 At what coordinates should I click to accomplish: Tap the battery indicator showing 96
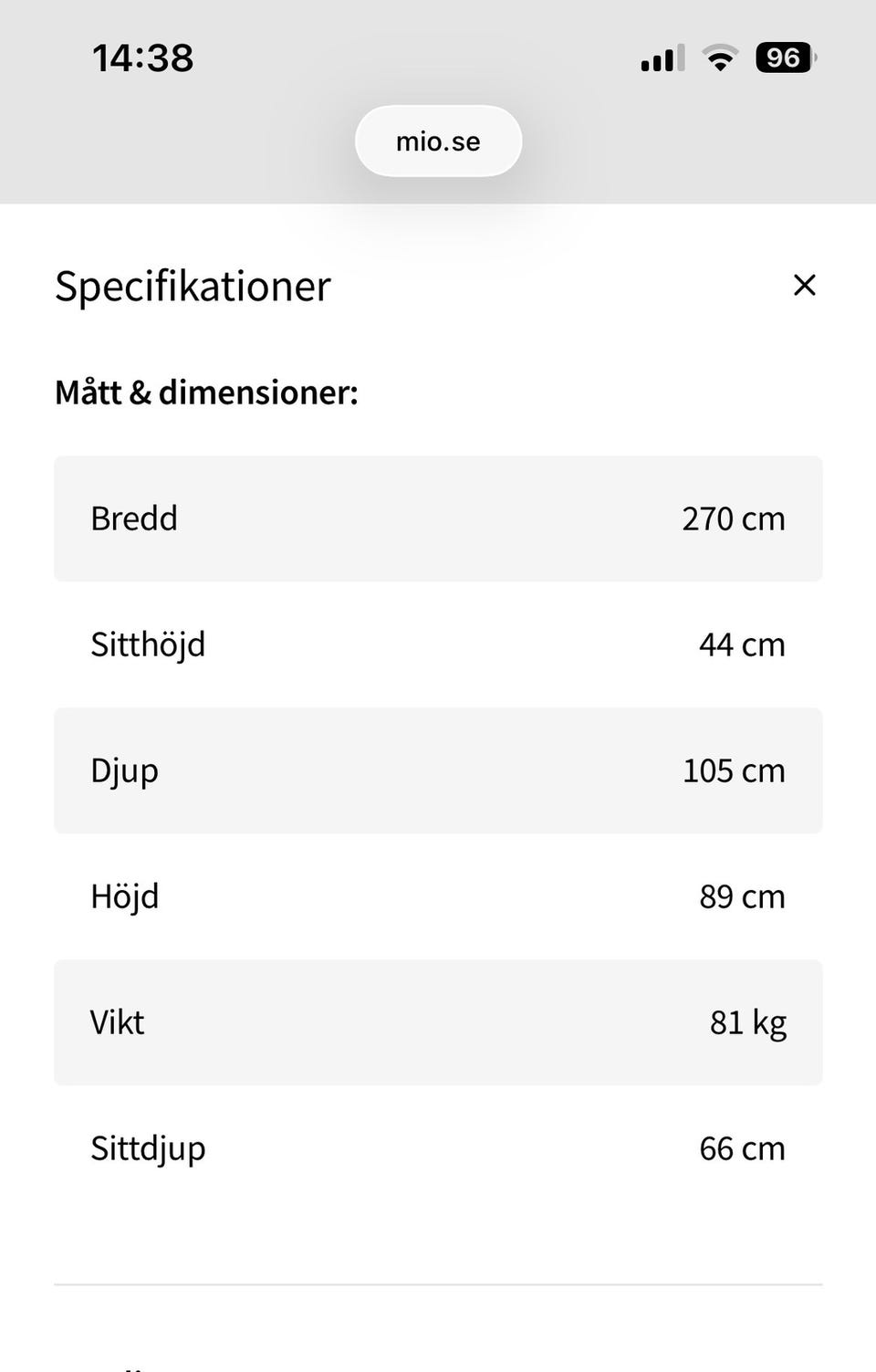pyautogui.click(x=785, y=58)
